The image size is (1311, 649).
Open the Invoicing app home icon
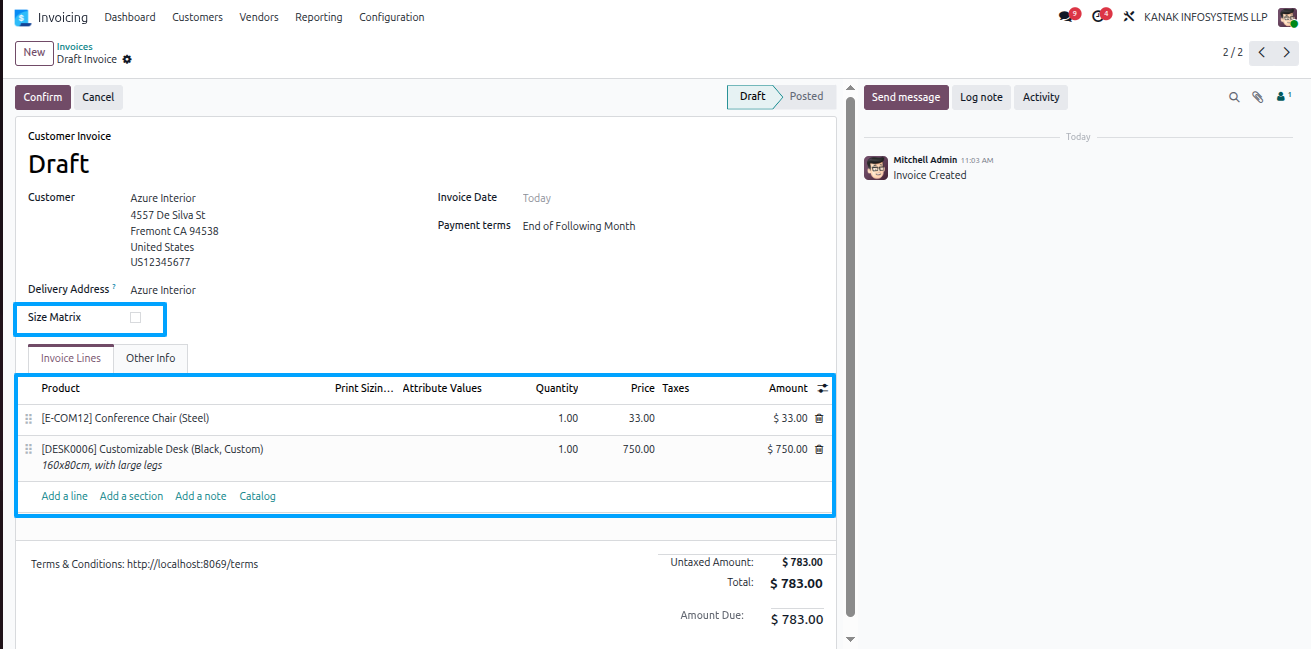22,17
